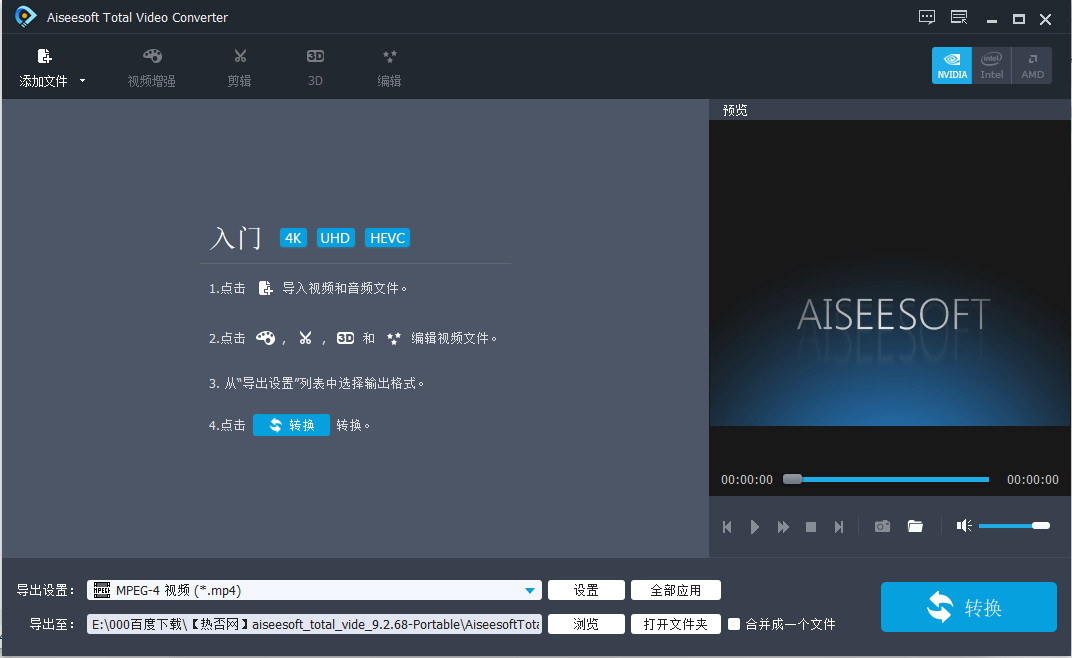Click the stars effect icon in step 2
The height and width of the screenshot is (658, 1072).
[394, 338]
